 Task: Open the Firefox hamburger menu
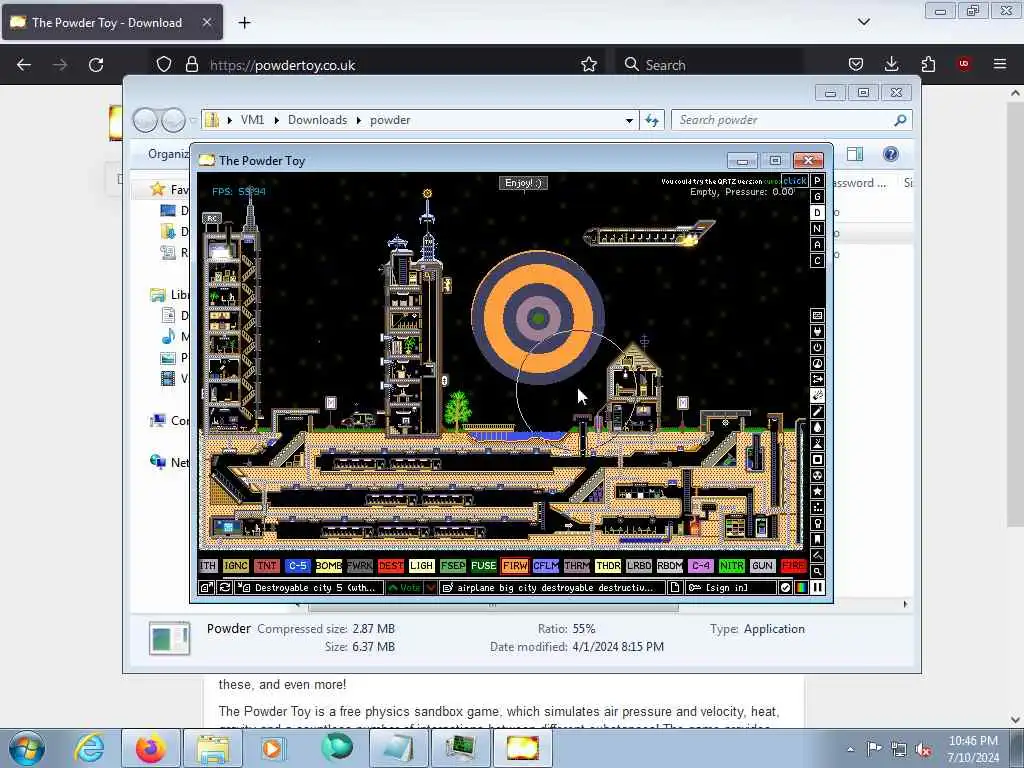(x=1000, y=64)
